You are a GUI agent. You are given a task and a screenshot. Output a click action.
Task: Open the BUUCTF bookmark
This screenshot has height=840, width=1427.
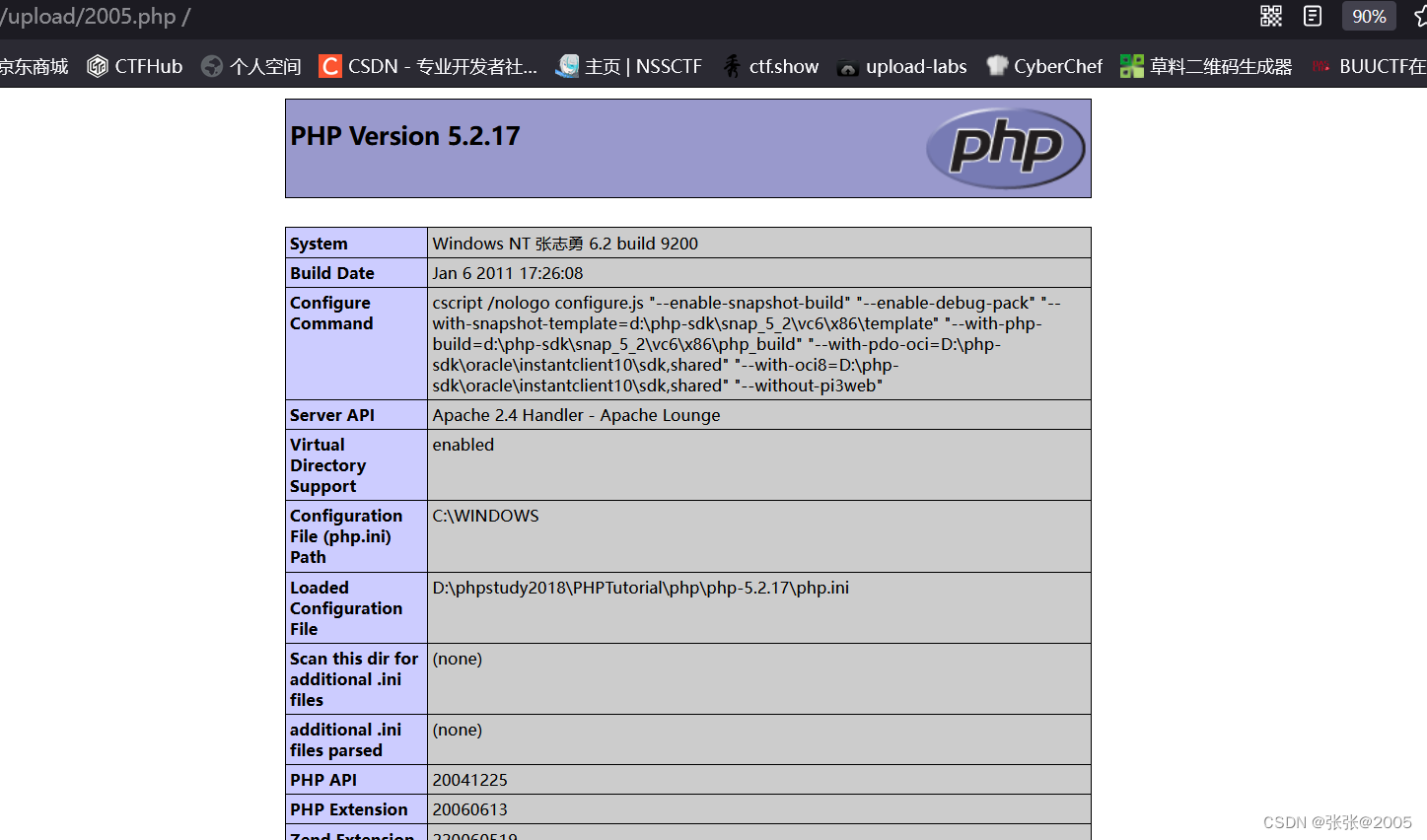pyautogui.click(x=1369, y=66)
